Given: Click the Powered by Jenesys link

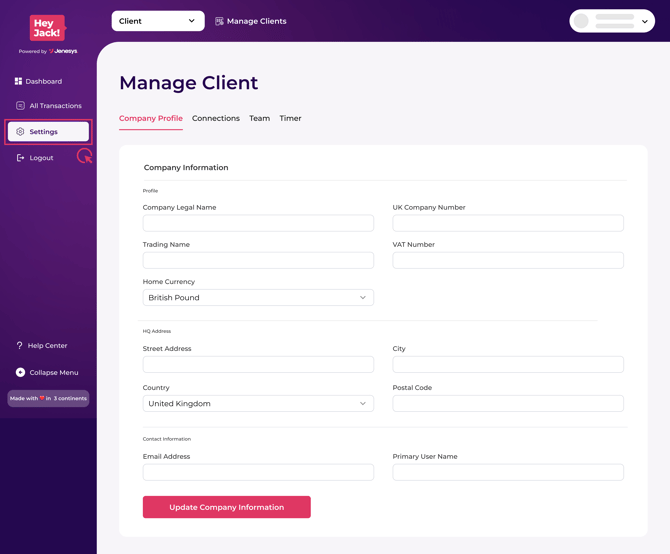Looking at the screenshot, I should (48, 51).
